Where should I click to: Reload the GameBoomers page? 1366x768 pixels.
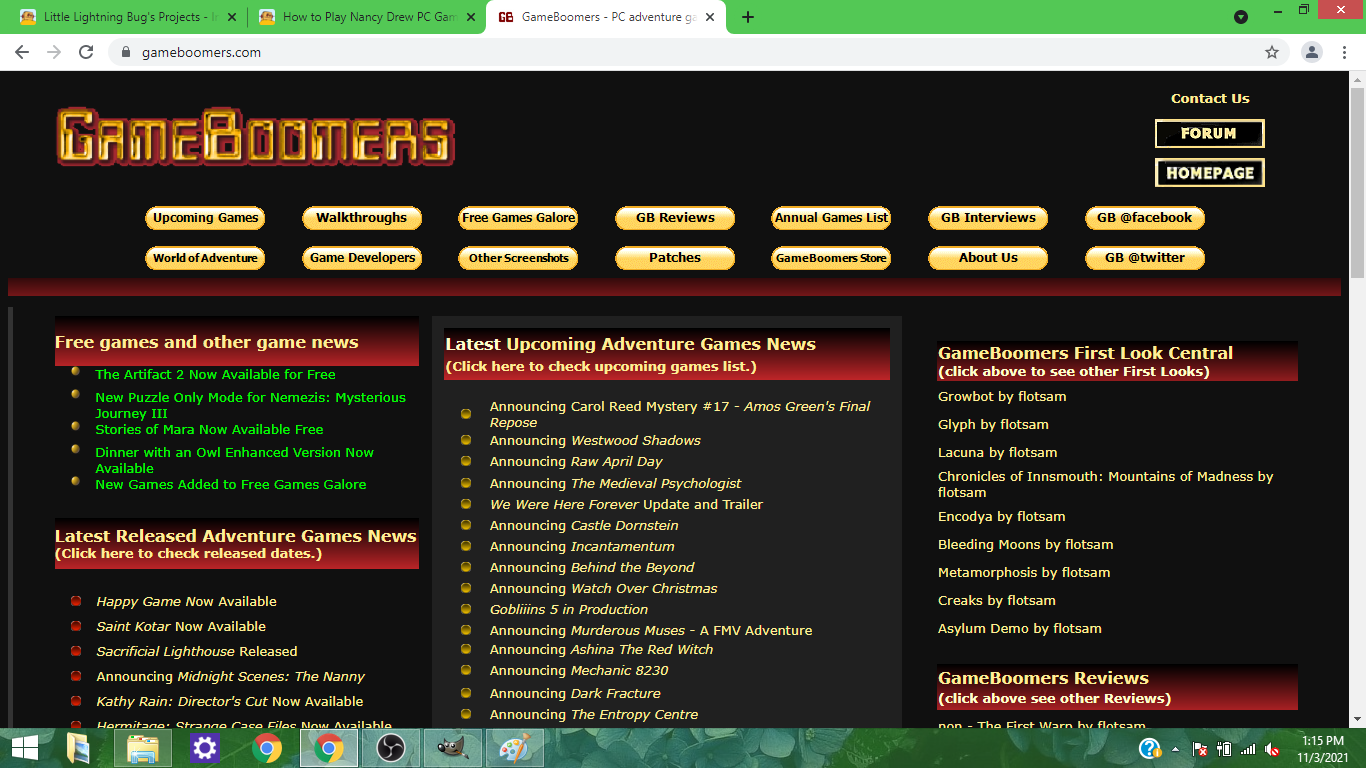[86, 52]
